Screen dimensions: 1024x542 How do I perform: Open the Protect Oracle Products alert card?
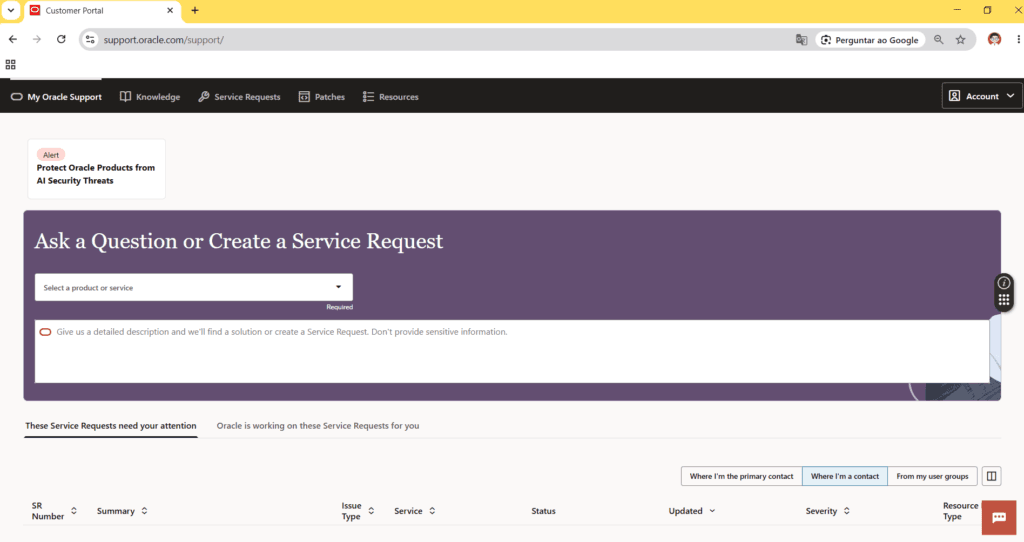pyautogui.click(x=96, y=168)
